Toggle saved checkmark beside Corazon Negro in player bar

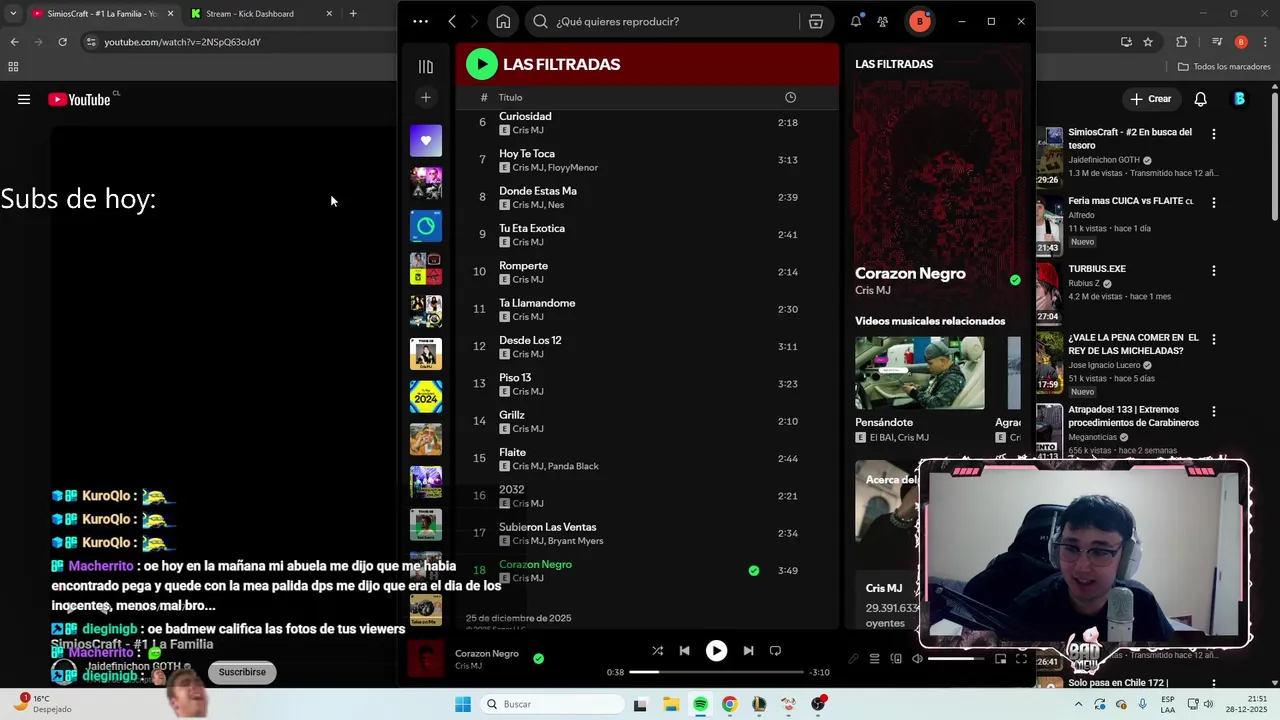(538, 658)
